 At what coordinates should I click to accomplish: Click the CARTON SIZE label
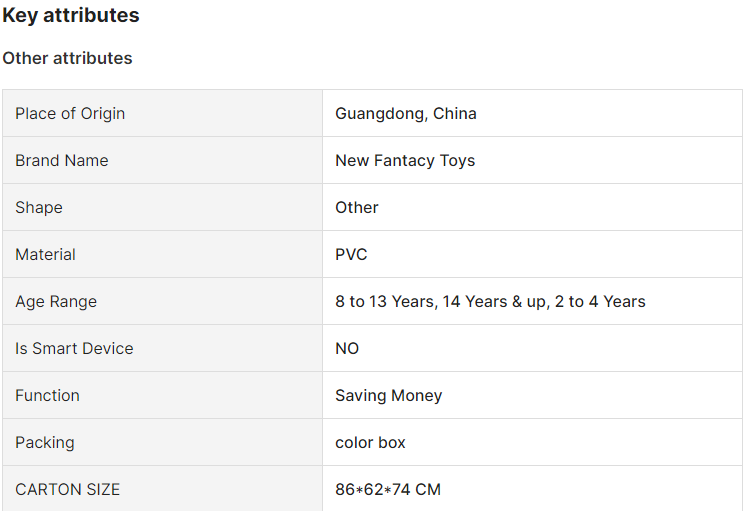(x=67, y=490)
